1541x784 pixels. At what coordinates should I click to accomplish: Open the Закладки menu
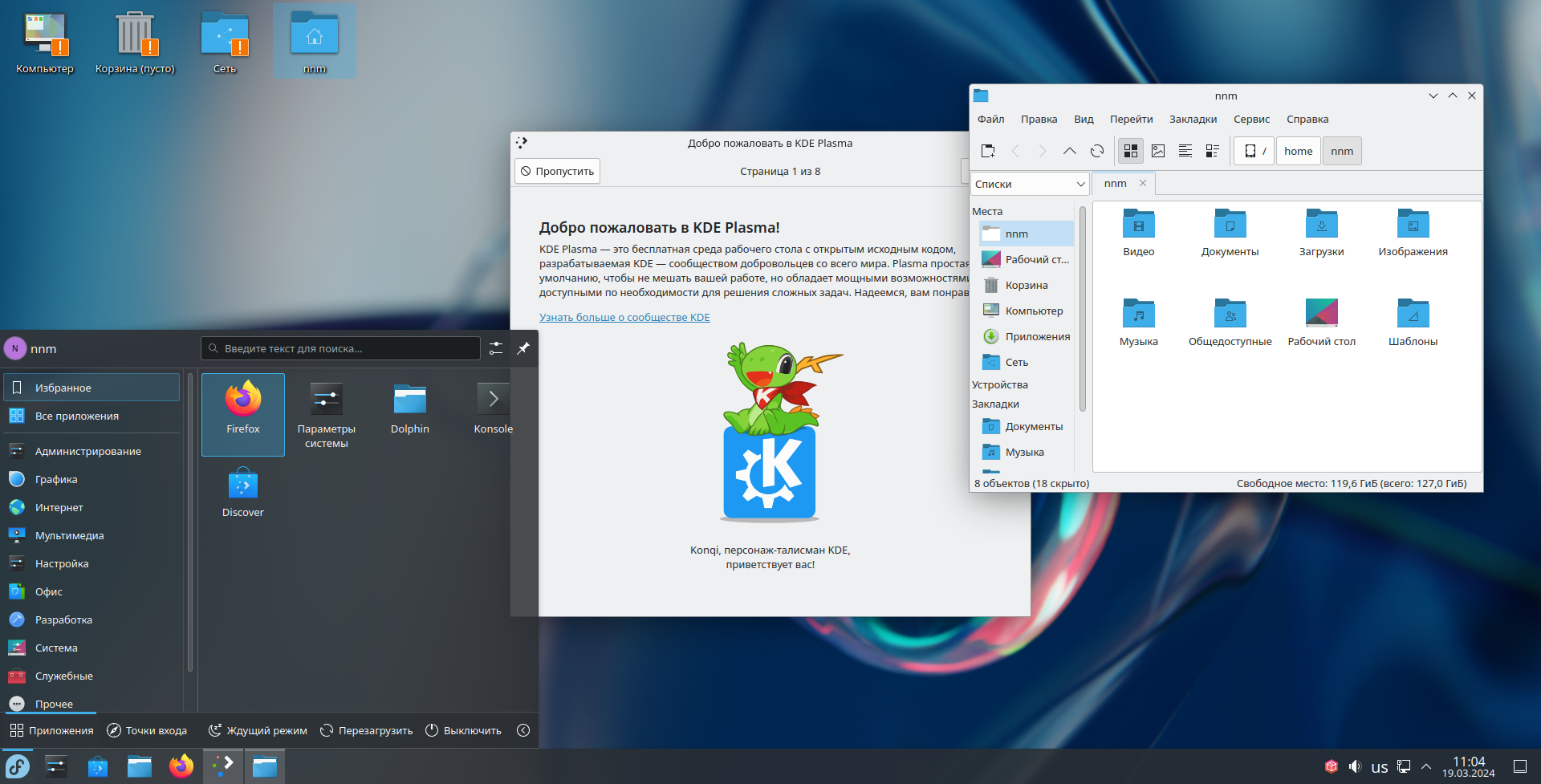(1193, 119)
